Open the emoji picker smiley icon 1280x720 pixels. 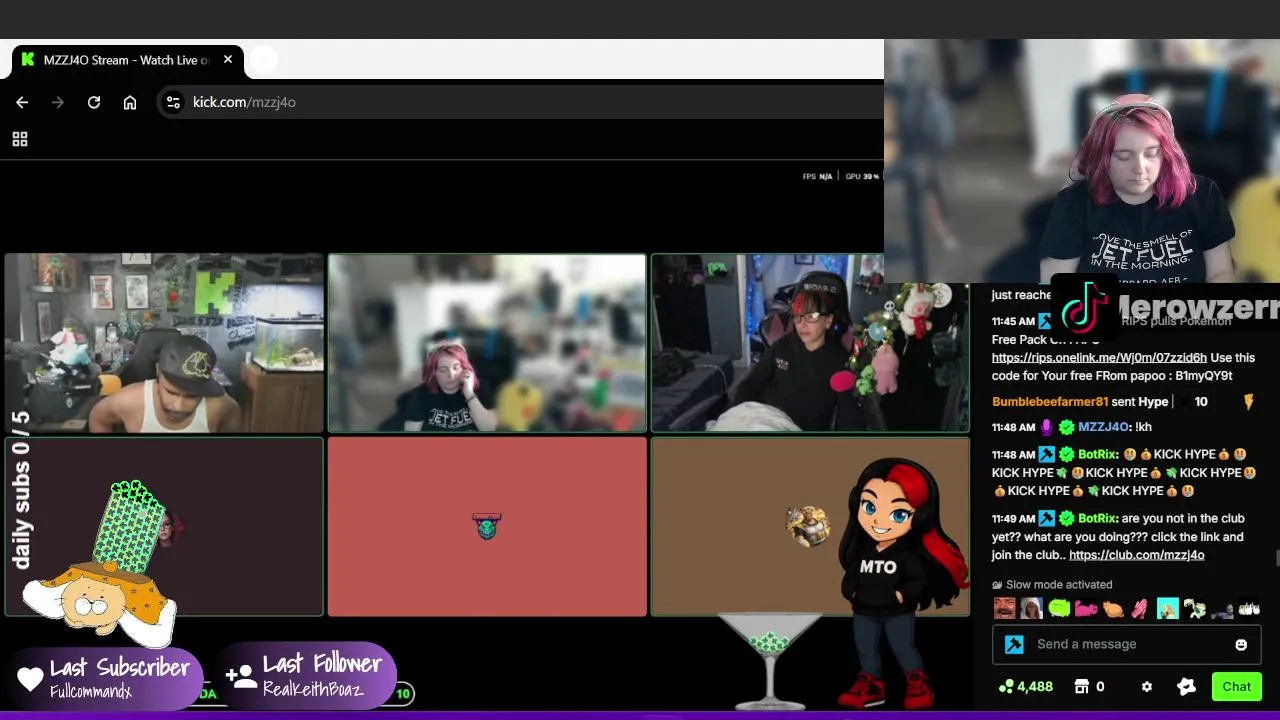coord(1241,645)
